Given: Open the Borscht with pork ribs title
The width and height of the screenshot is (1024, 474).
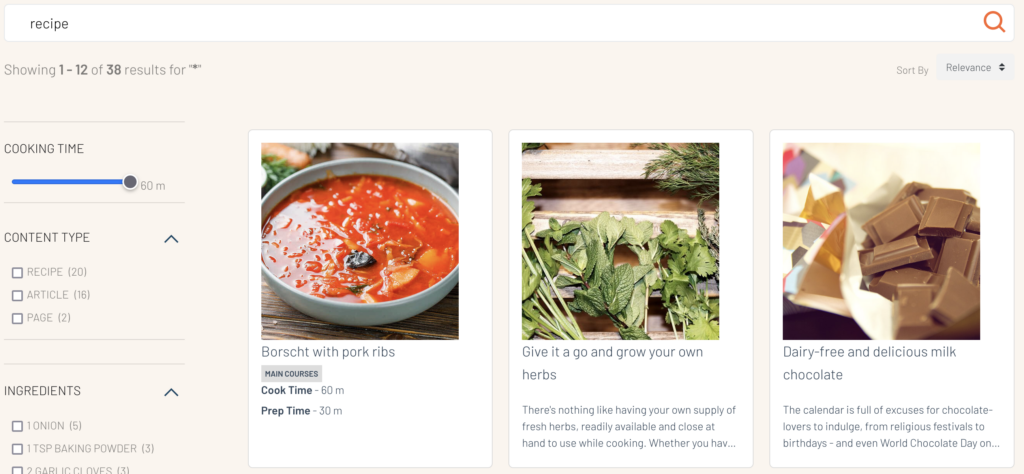Looking at the screenshot, I should point(328,352).
